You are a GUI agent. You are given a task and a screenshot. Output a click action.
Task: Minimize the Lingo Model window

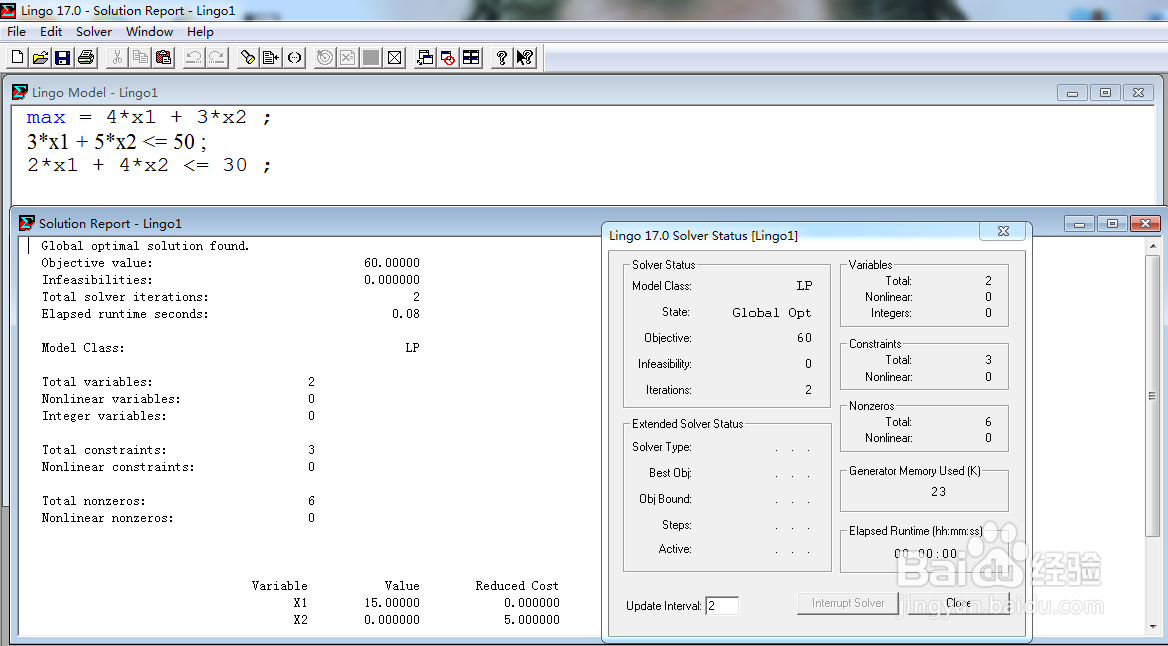point(1073,93)
